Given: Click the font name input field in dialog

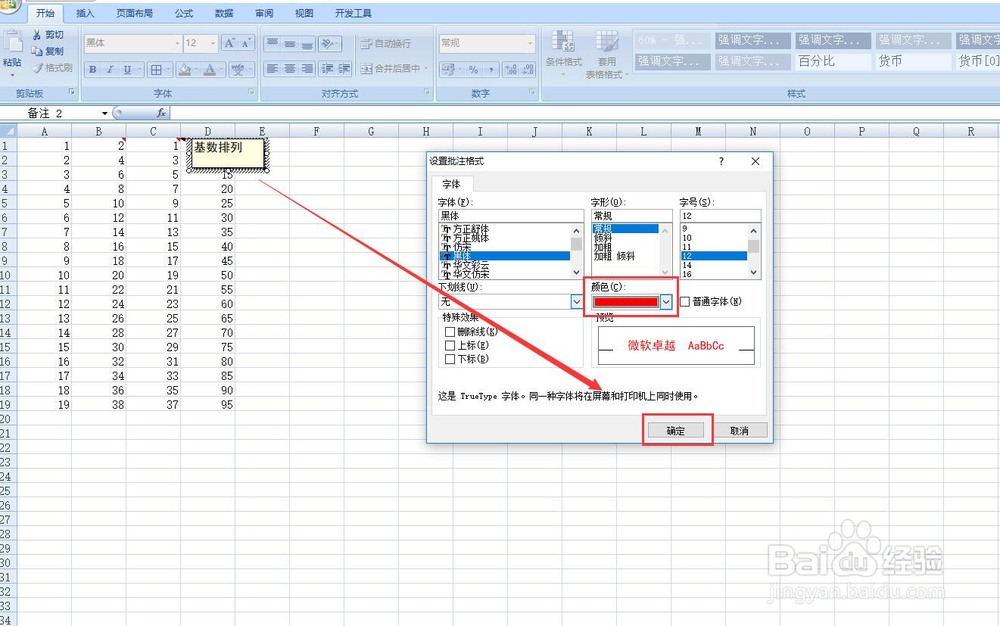Looking at the screenshot, I should (x=511, y=216).
